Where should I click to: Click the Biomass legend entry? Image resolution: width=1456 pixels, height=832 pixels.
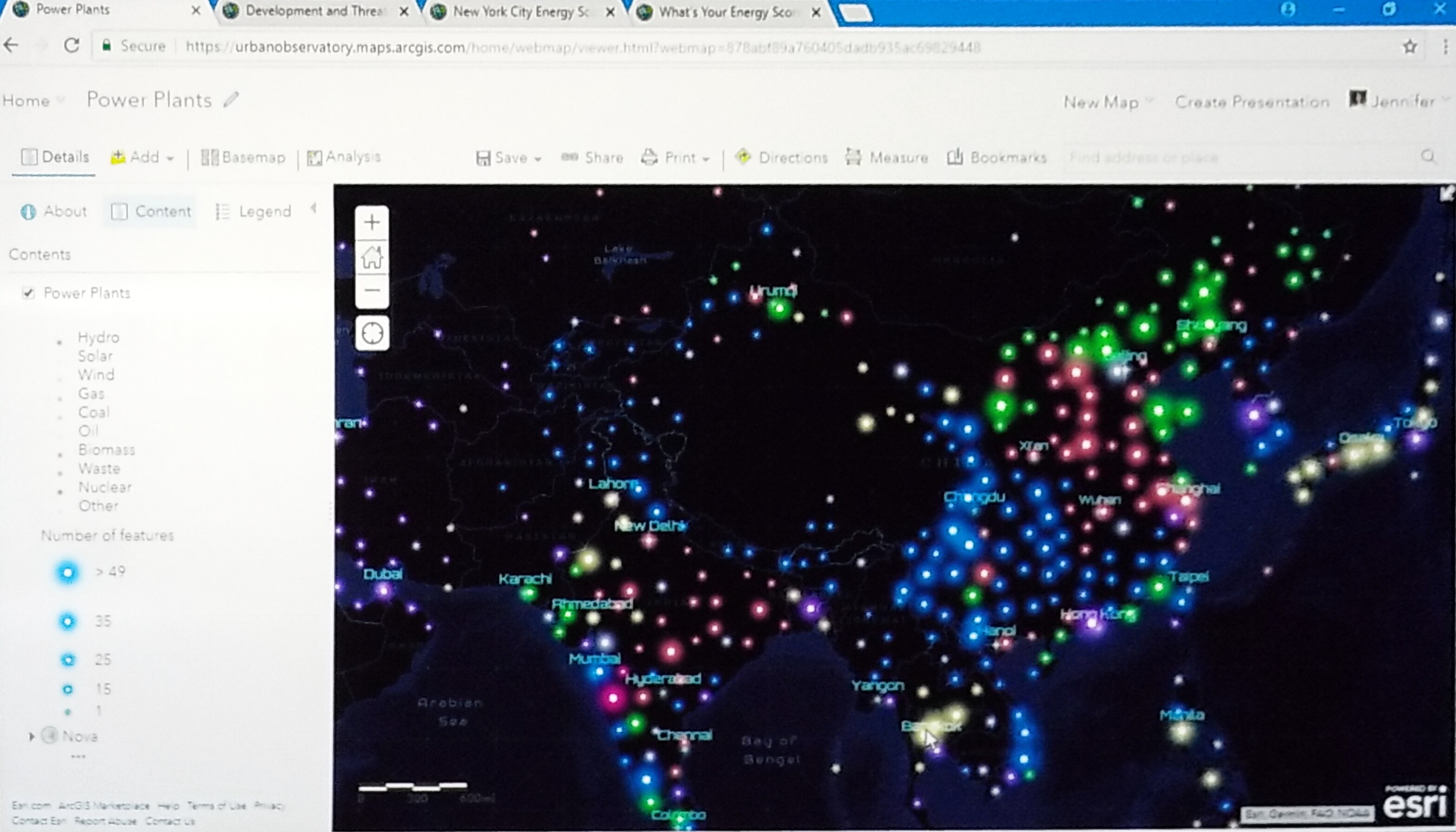(106, 450)
